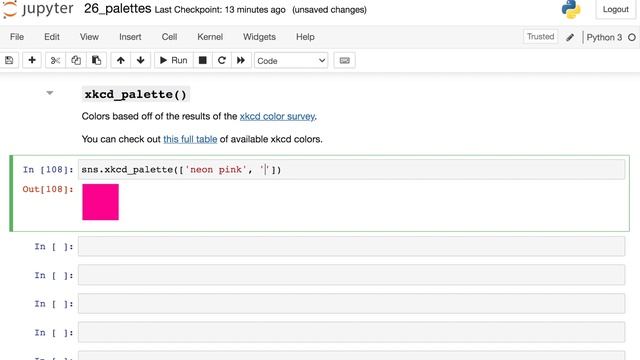Click the neon pink color swatch output
This screenshot has height=360, width=640.
(x=100, y=202)
